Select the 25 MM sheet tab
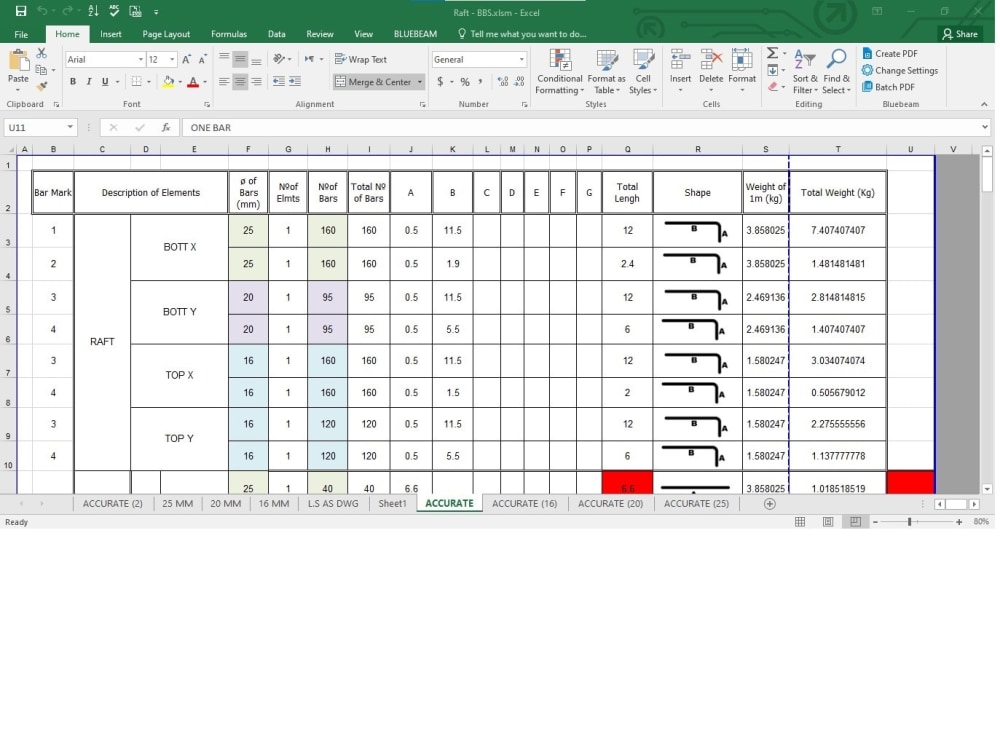The height and width of the screenshot is (750, 1000). coord(177,503)
